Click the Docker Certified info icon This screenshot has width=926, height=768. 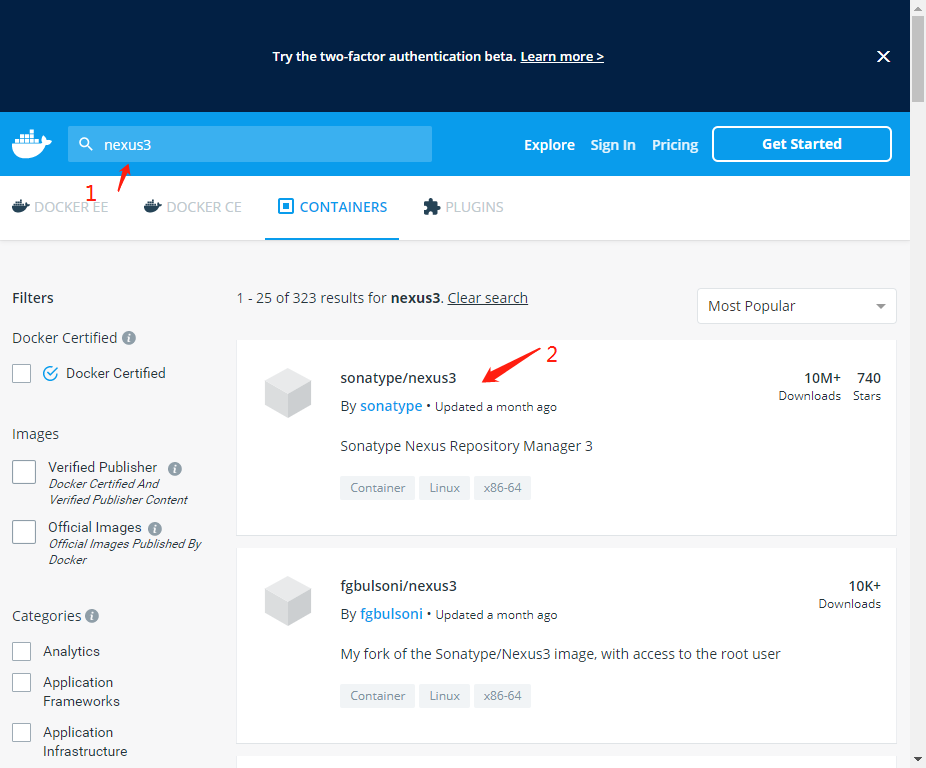[x=129, y=338]
